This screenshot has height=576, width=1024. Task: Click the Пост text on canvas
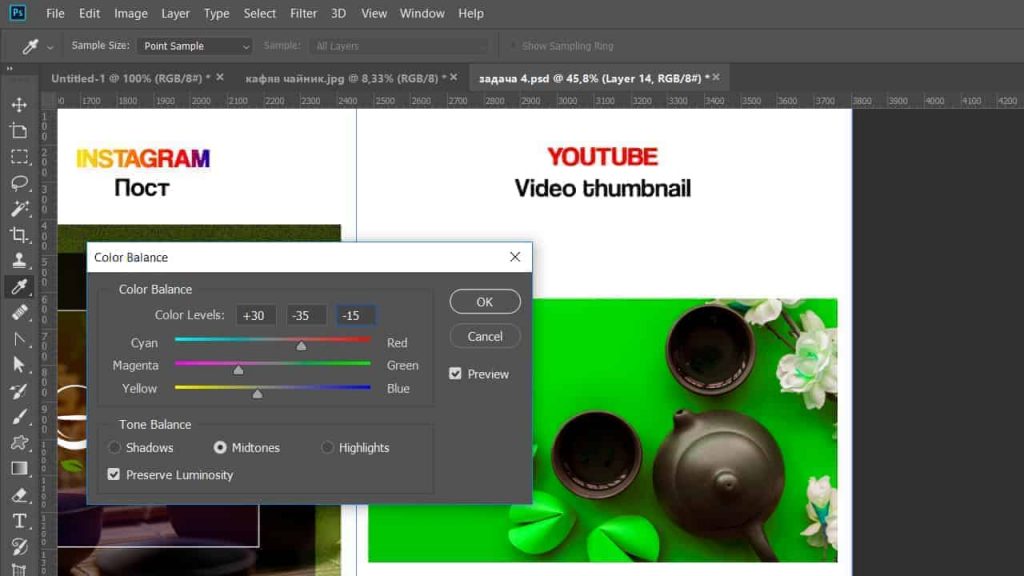142,188
